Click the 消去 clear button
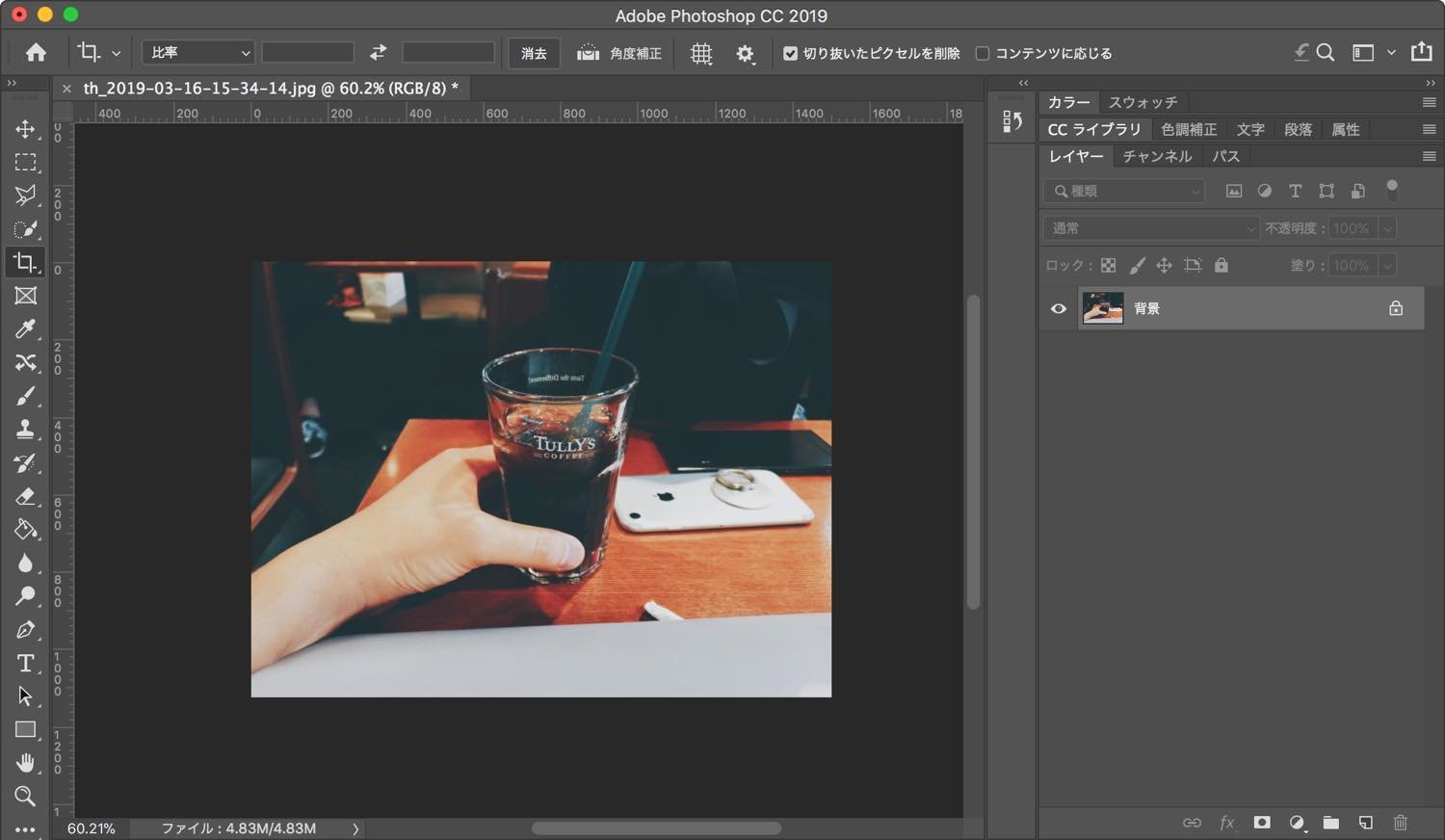1445x840 pixels. pos(534,53)
